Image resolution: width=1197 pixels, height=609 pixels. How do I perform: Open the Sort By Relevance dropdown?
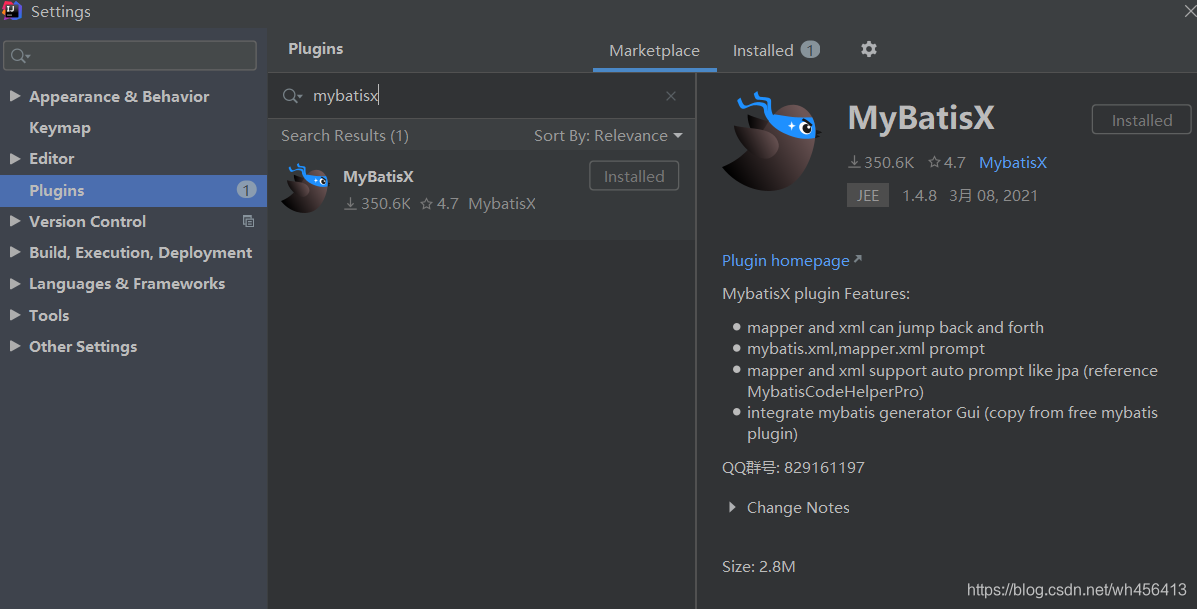click(608, 136)
